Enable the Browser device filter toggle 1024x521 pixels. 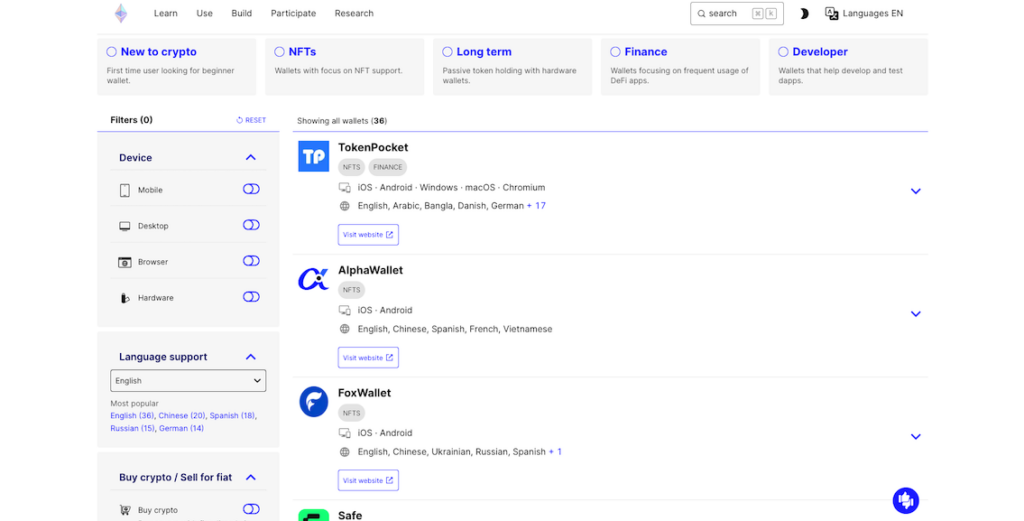(251, 261)
